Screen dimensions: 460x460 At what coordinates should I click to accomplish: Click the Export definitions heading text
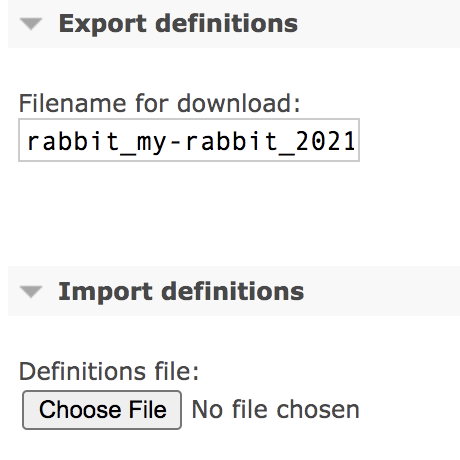178,24
